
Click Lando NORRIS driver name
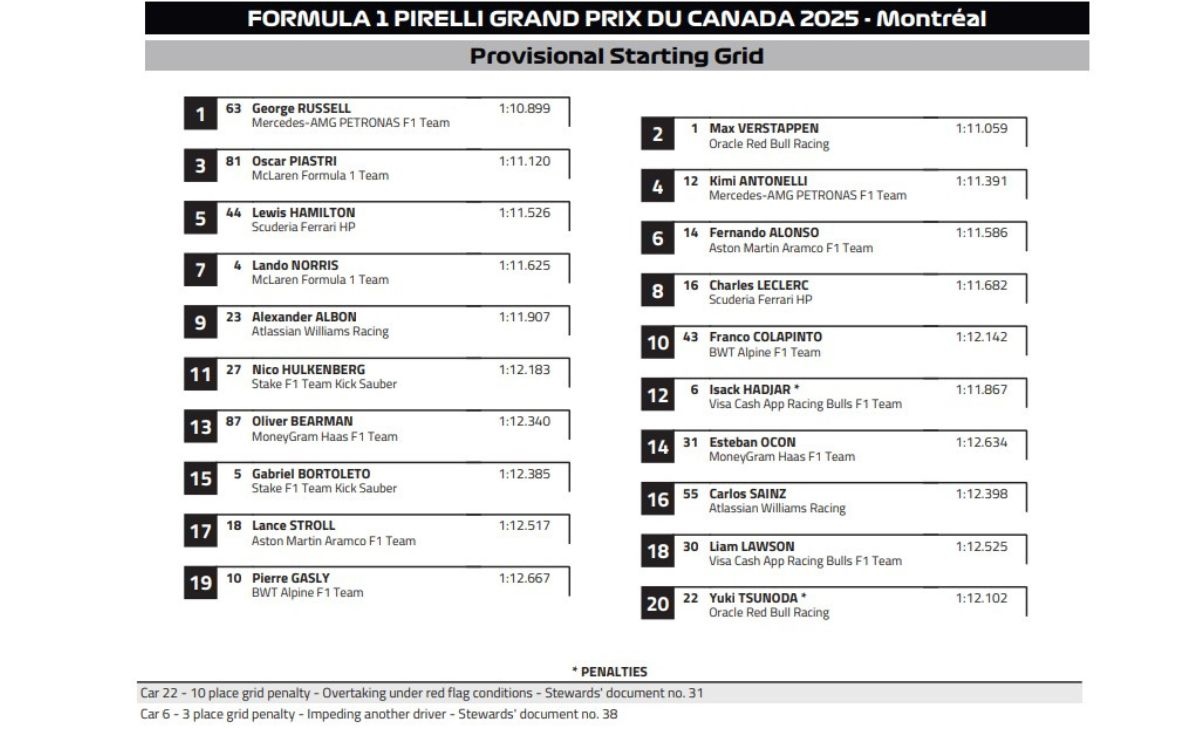tap(295, 265)
